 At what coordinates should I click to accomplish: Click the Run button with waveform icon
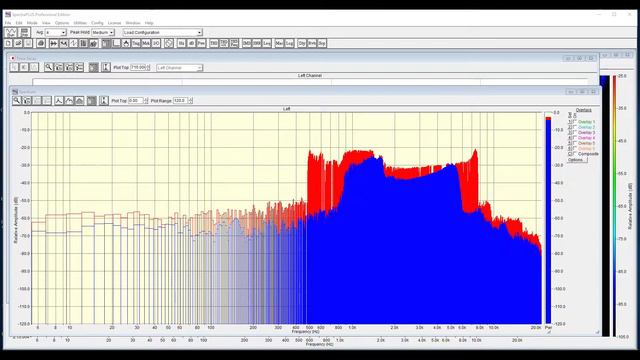pyautogui.click(x=11, y=32)
